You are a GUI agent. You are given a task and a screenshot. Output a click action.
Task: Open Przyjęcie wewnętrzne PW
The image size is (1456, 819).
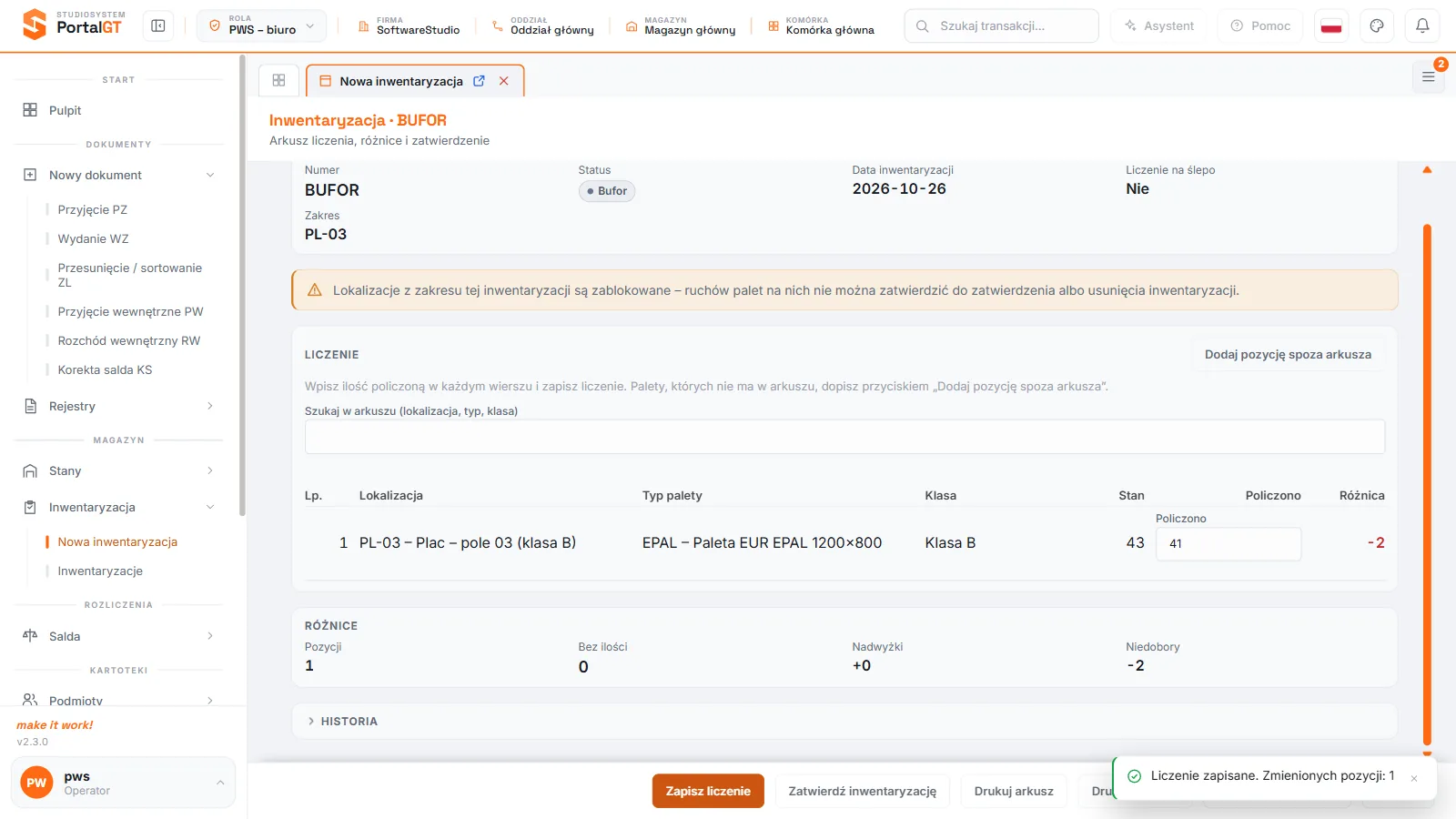(131, 311)
